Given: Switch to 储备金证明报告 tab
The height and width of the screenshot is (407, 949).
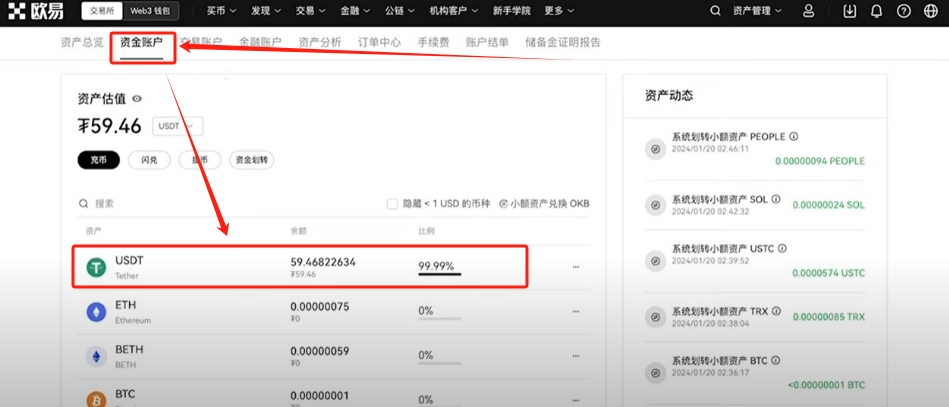Looking at the screenshot, I should (563, 42).
